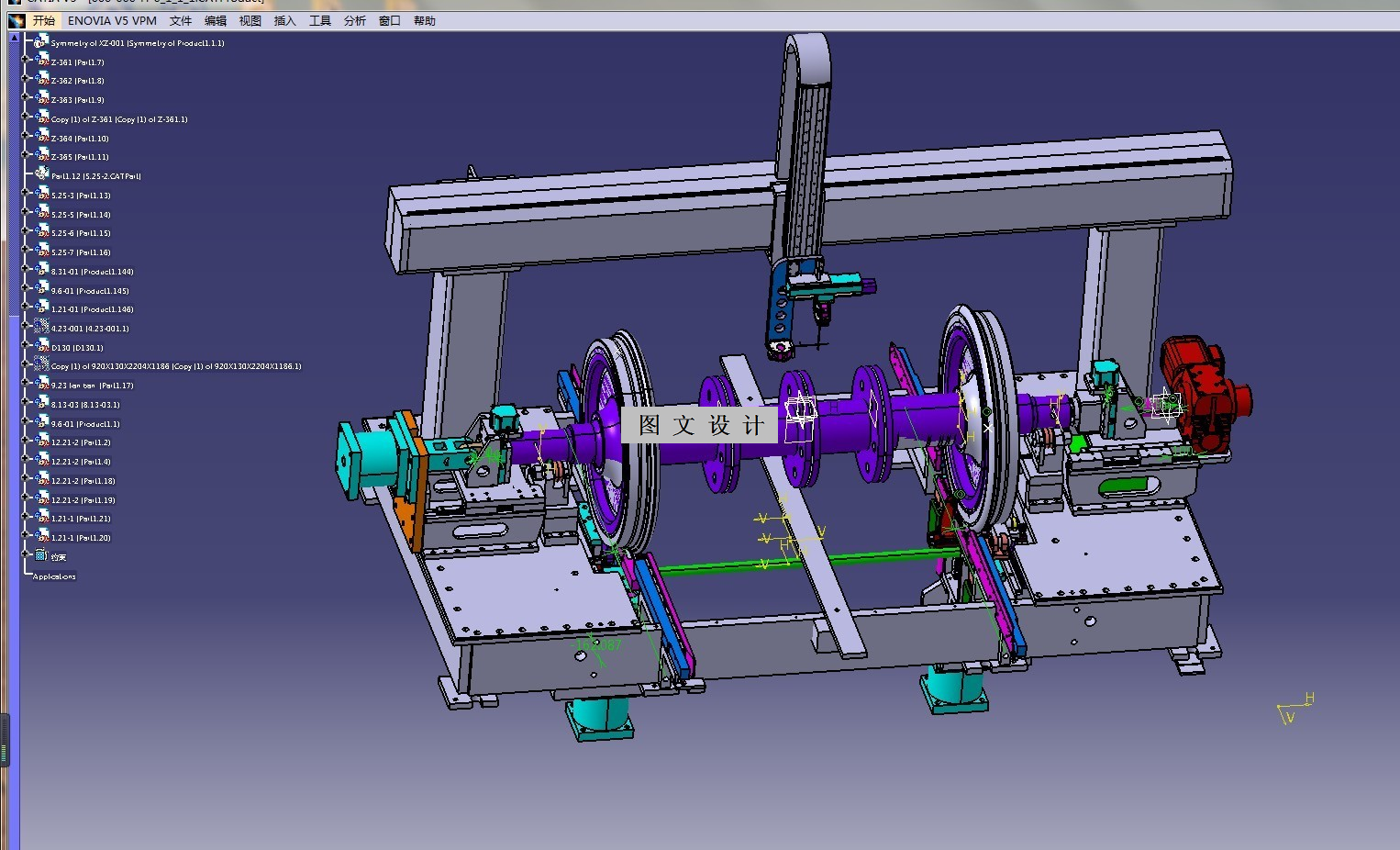Open the 文件 (File) menu
The height and width of the screenshot is (850, 1400).
tap(181, 20)
